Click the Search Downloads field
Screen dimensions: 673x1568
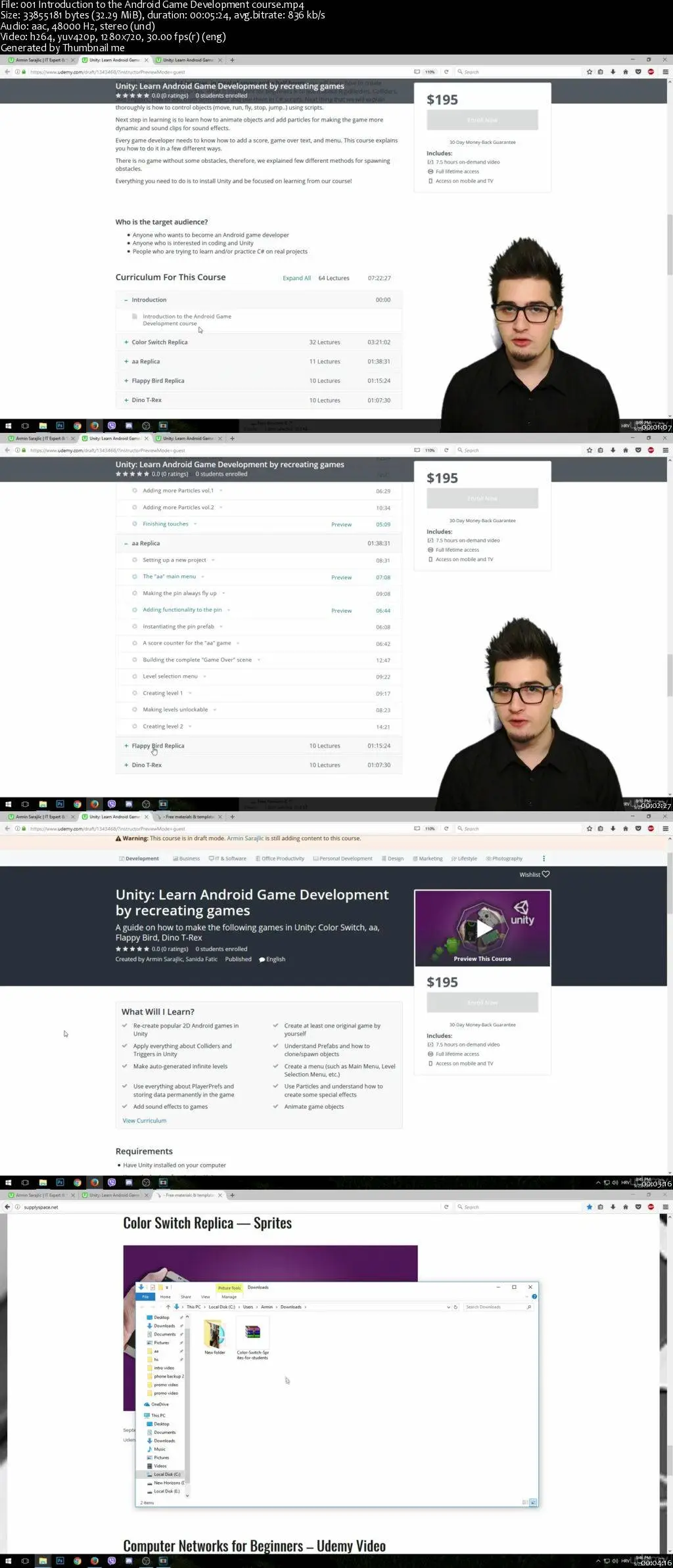[x=498, y=1307]
